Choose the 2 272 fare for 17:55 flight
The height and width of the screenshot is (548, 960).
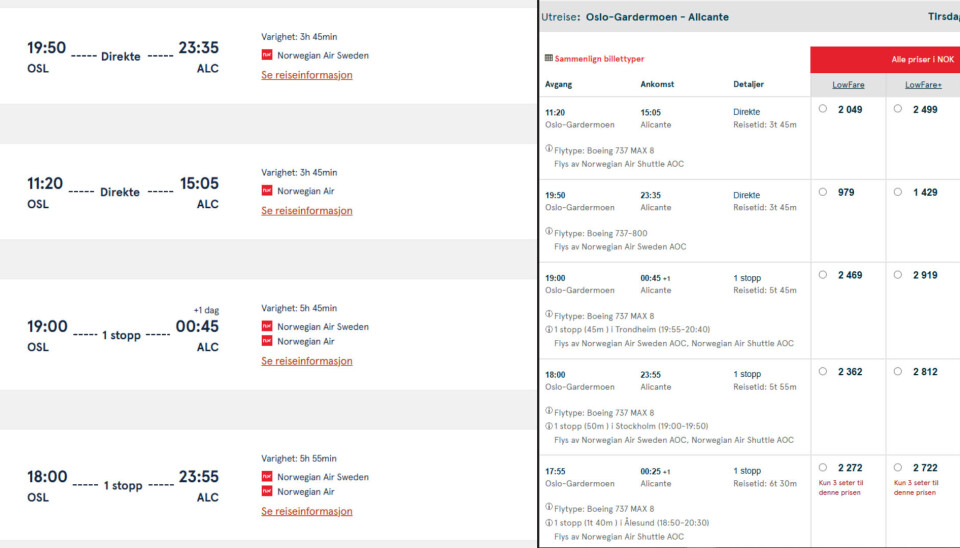[x=823, y=467]
